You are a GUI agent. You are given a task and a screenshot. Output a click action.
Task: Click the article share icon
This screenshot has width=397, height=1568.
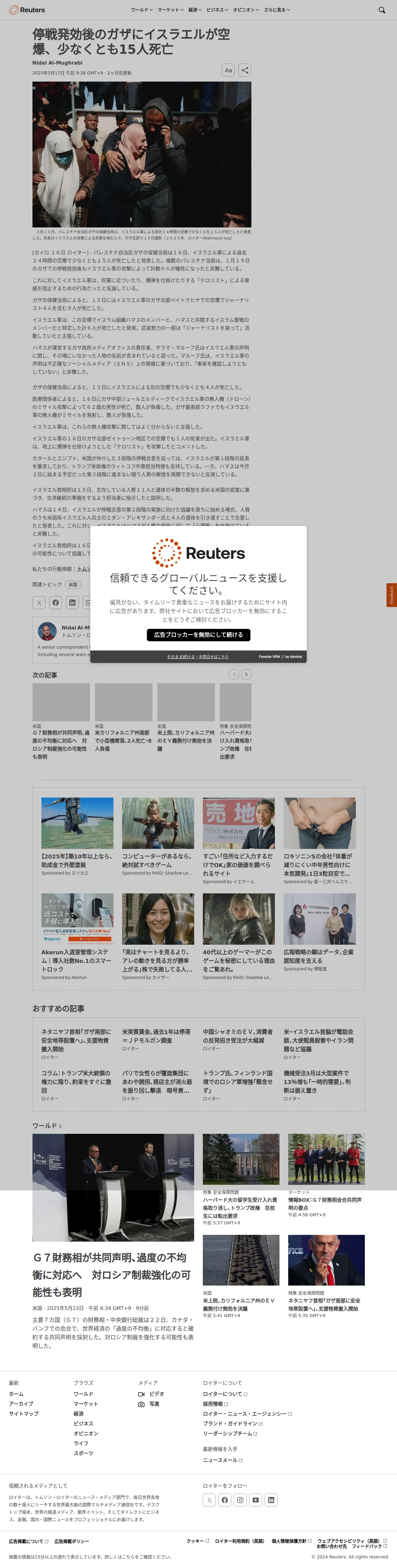coord(244,70)
